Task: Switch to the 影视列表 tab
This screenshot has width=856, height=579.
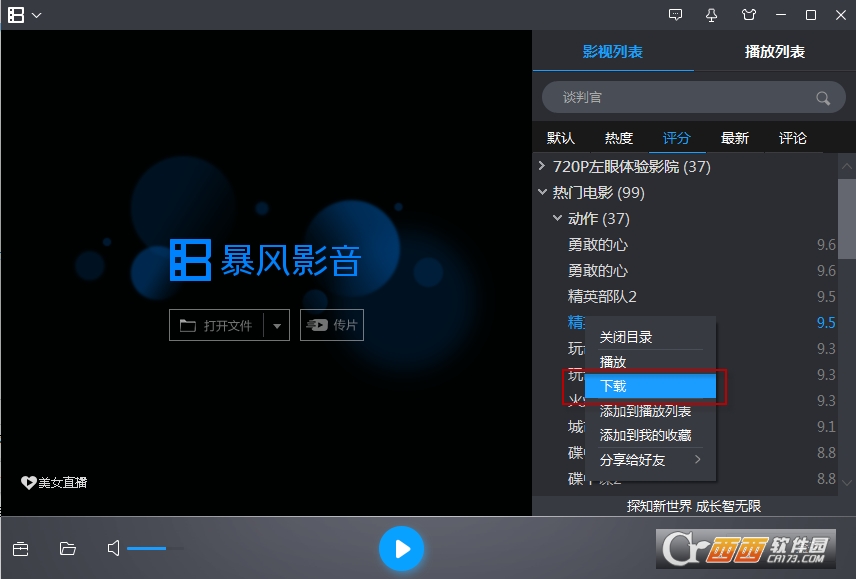Action: coord(613,52)
